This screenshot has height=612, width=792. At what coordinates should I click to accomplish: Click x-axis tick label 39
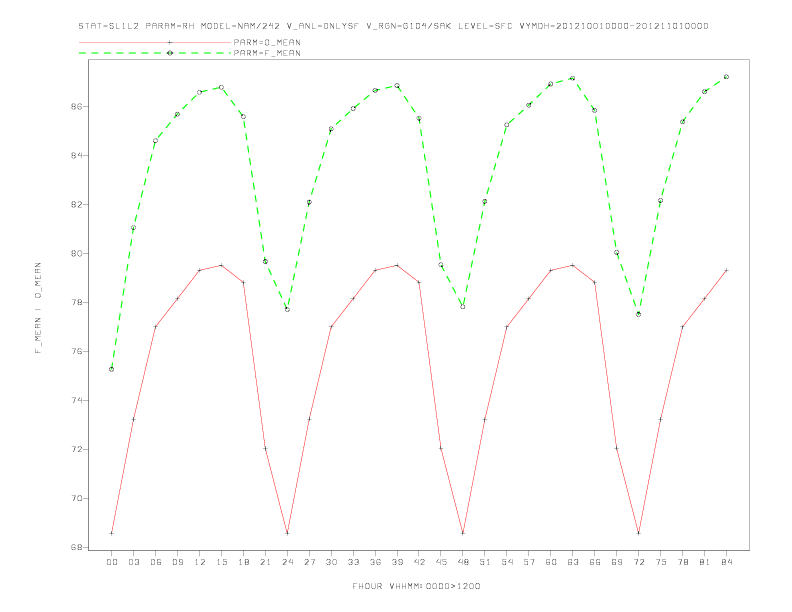[x=397, y=562]
